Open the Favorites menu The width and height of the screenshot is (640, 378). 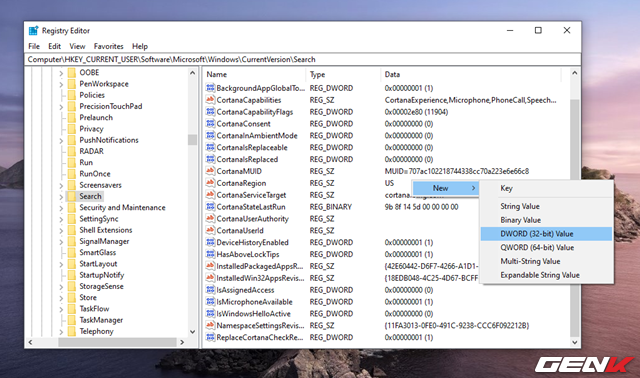(x=108, y=46)
